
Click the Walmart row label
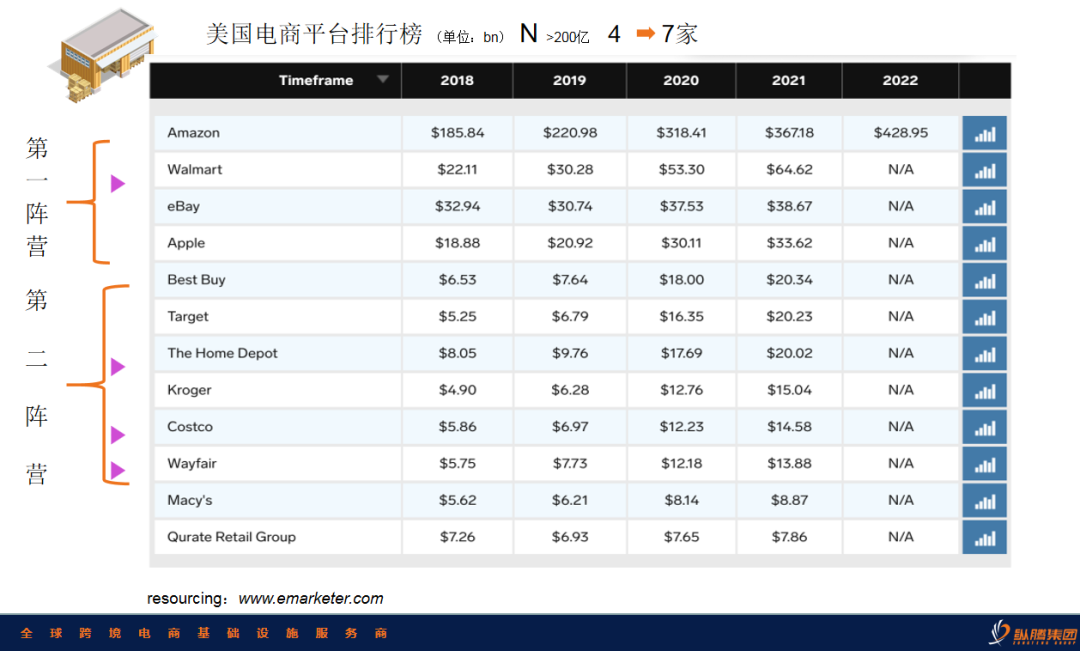click(195, 169)
